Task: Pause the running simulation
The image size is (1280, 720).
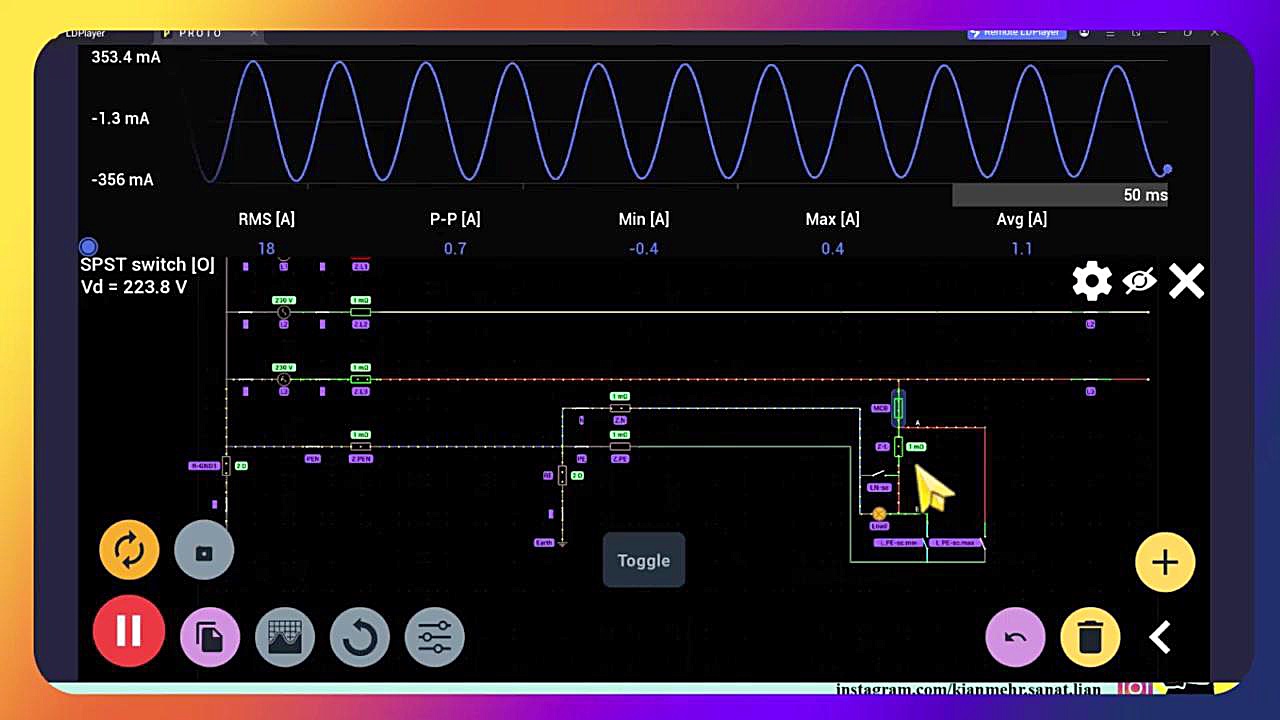Action: pyautogui.click(x=128, y=631)
